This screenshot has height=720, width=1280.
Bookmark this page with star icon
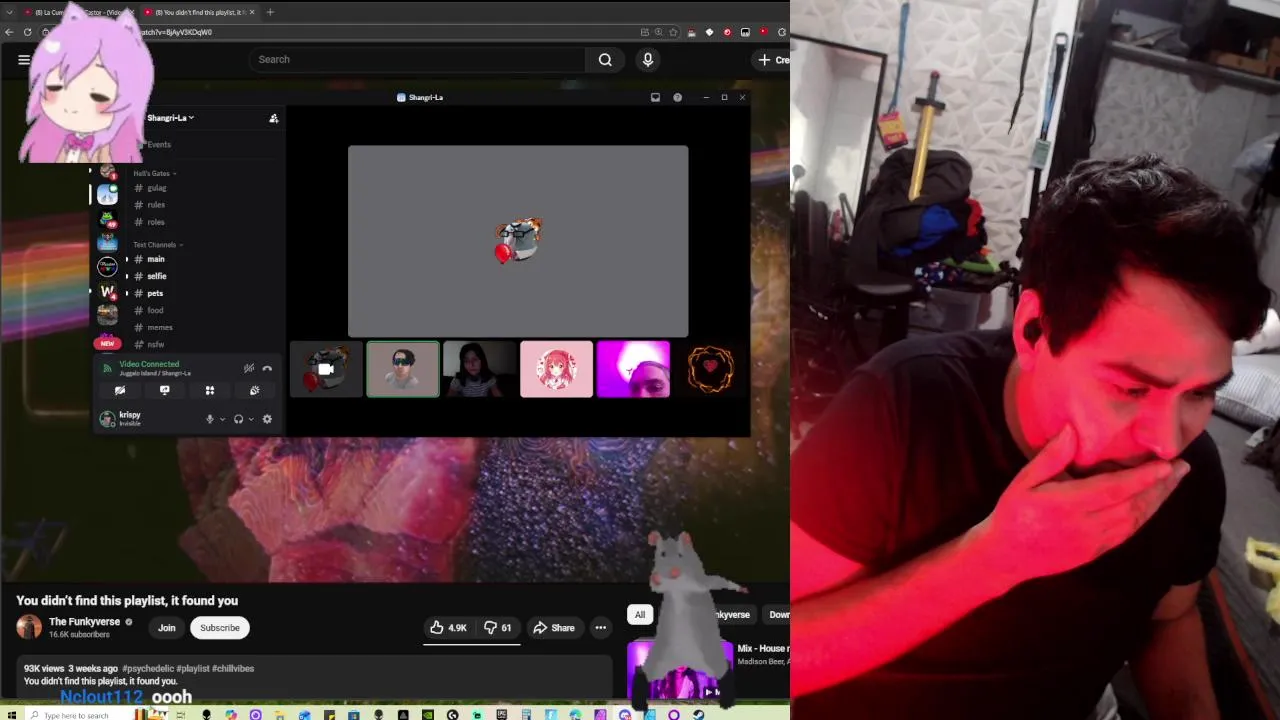tap(673, 32)
